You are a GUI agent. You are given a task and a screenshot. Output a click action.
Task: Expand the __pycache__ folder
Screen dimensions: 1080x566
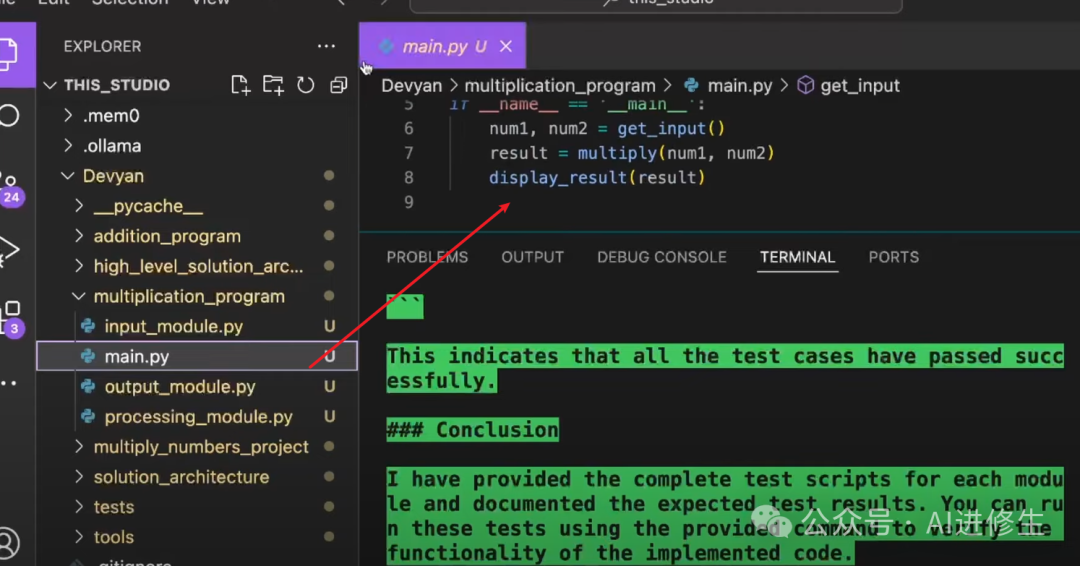[x=79, y=206]
